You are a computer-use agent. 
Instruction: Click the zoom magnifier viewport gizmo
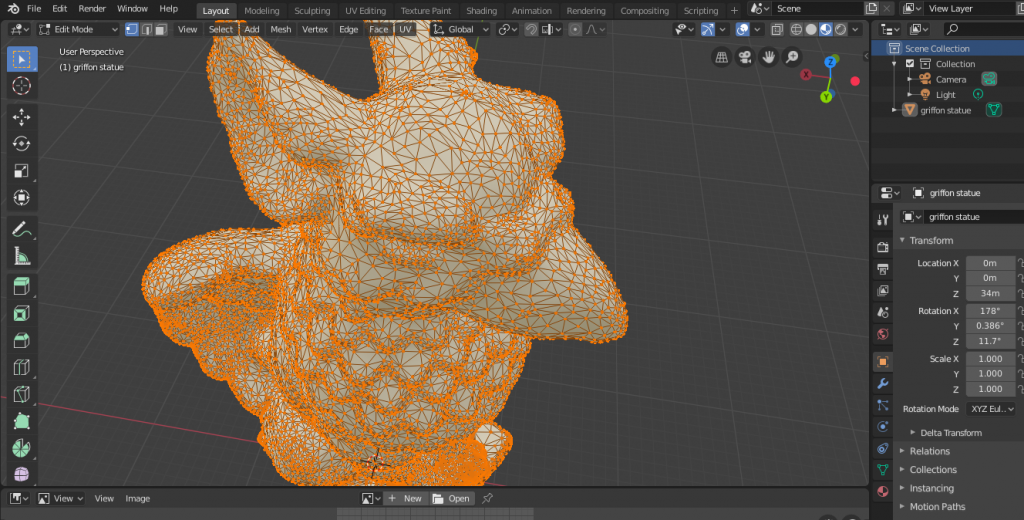pos(792,57)
